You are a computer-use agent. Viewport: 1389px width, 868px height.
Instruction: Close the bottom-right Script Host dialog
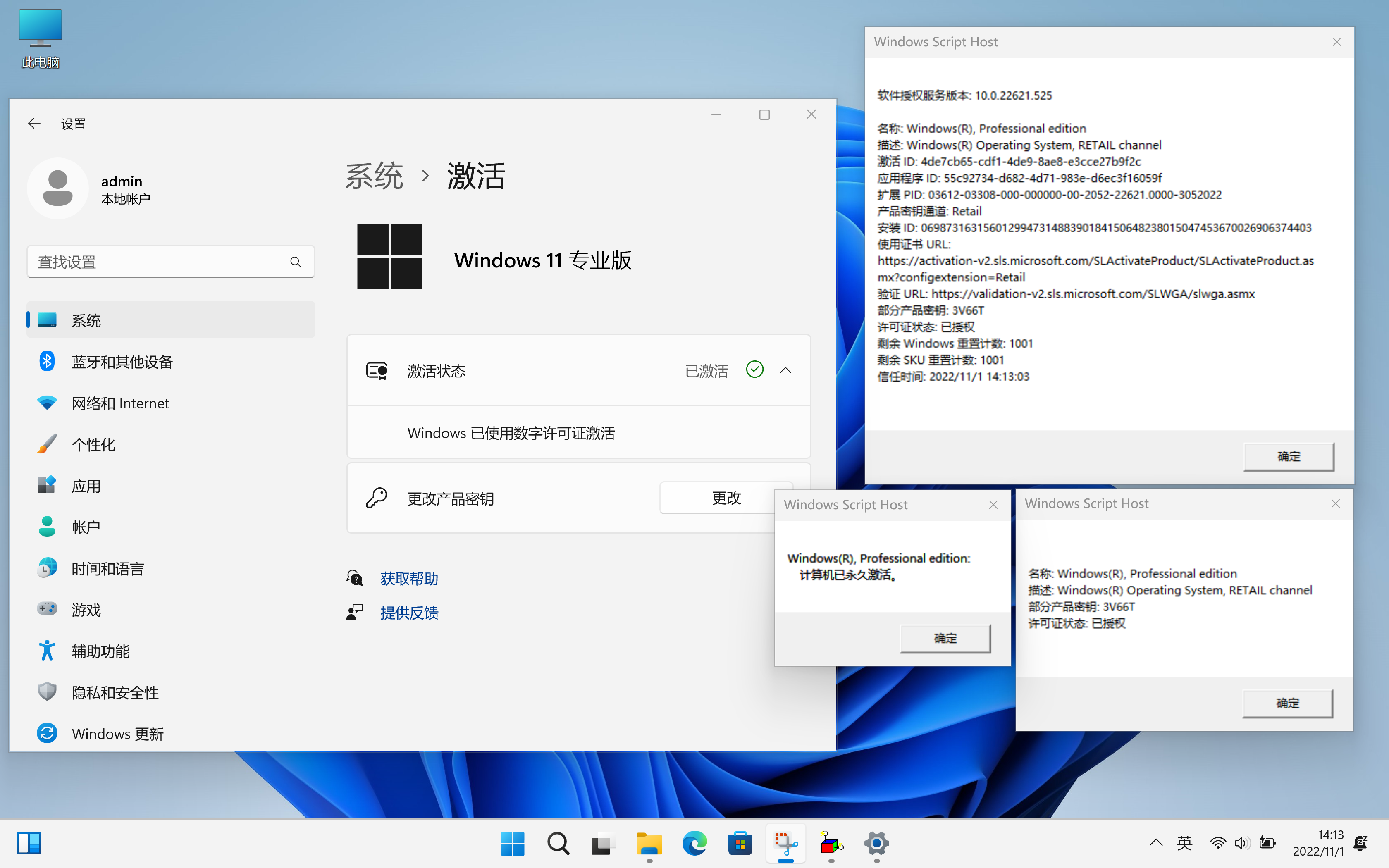tap(1336, 503)
